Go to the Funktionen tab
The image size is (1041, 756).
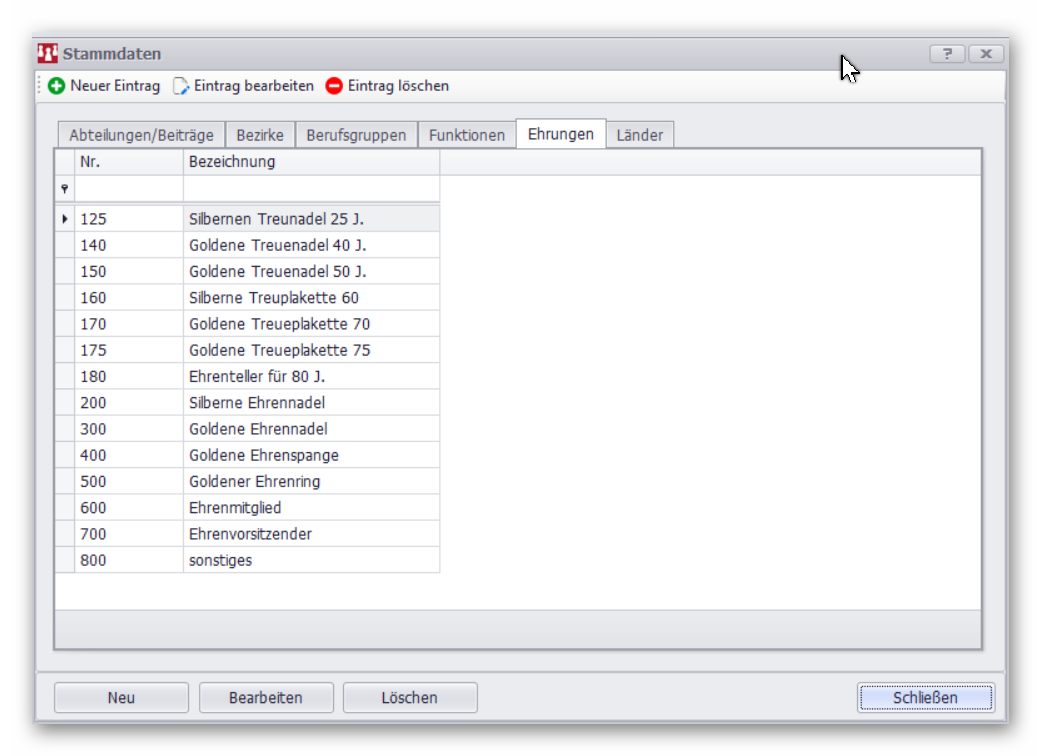[x=467, y=135]
